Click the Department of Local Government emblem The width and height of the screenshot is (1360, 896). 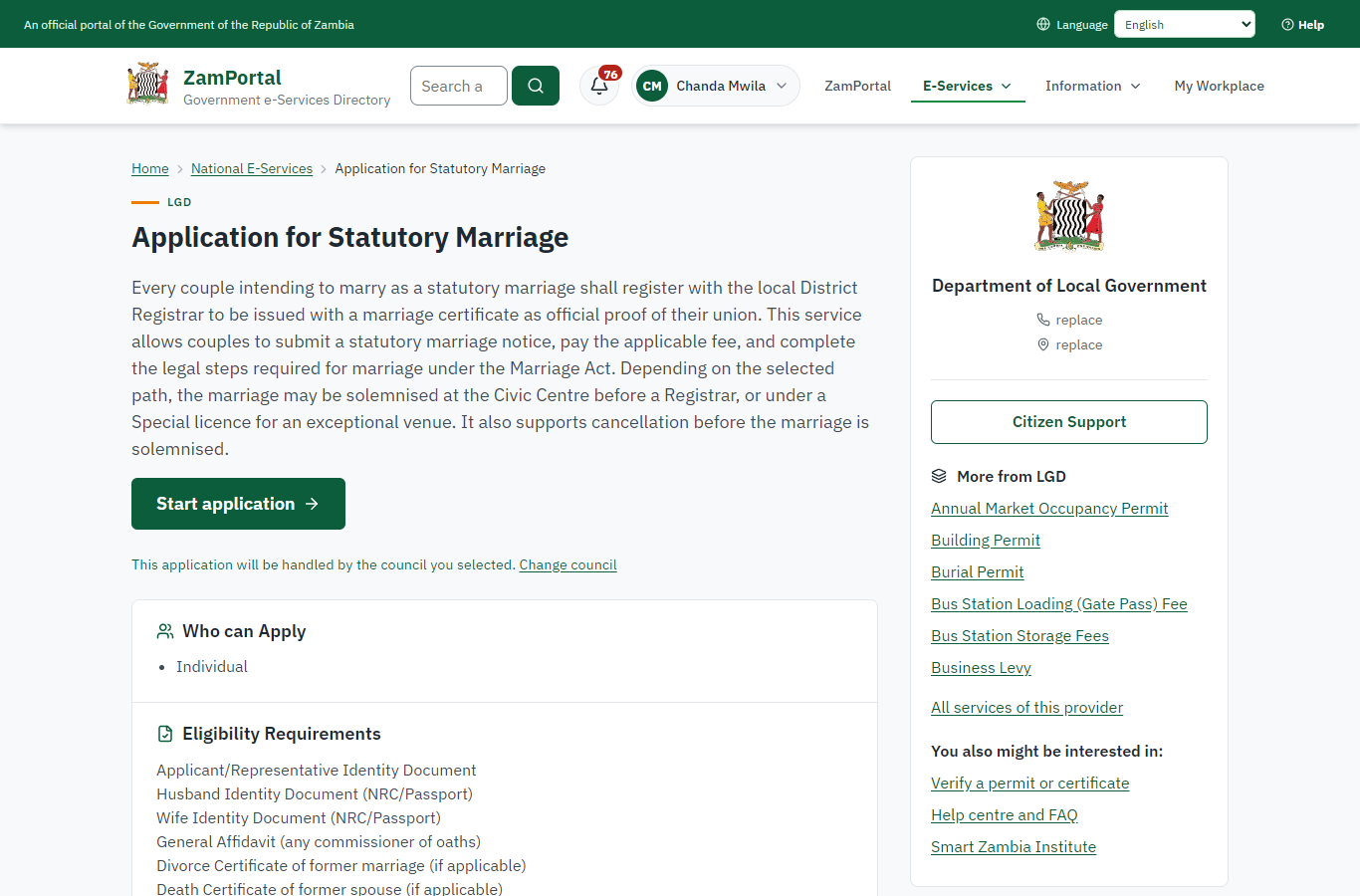coord(1069,216)
